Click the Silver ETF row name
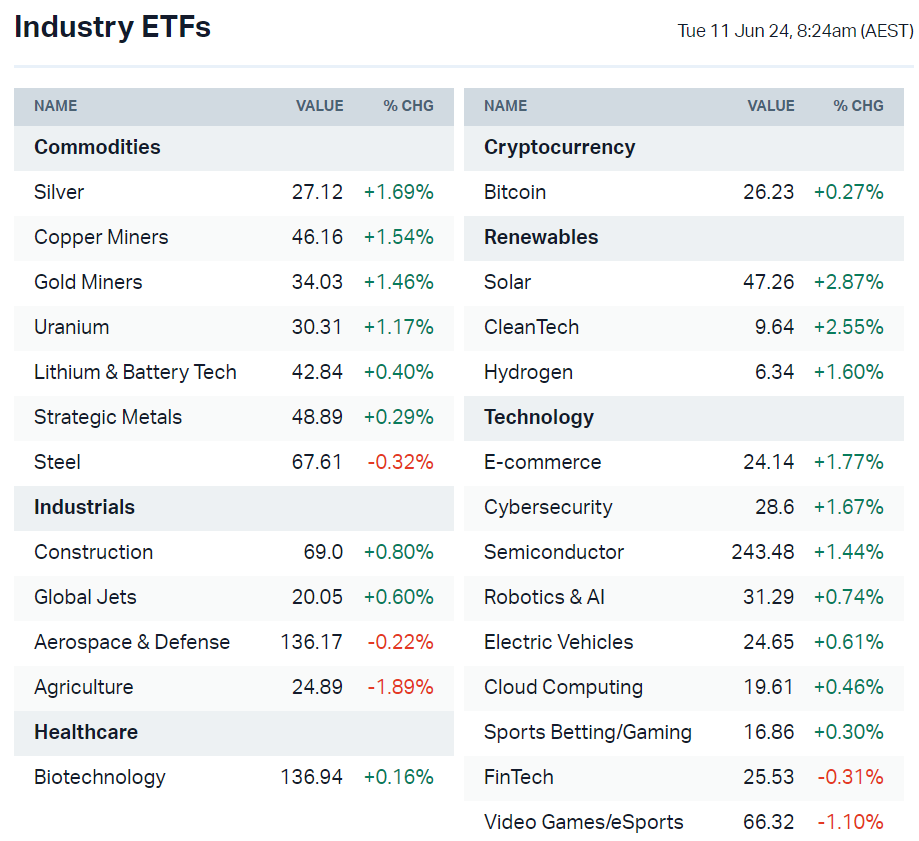919x841 pixels. [59, 192]
